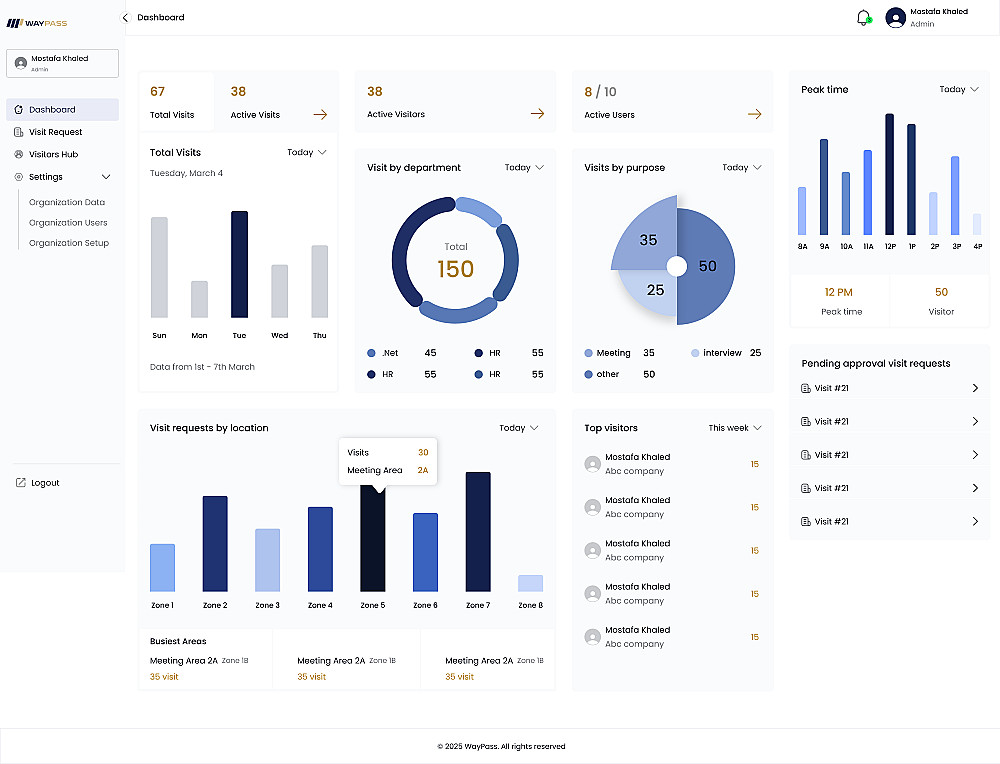Open Visit requests by location Today dropdown
The image size is (1000, 764).
[x=518, y=428]
